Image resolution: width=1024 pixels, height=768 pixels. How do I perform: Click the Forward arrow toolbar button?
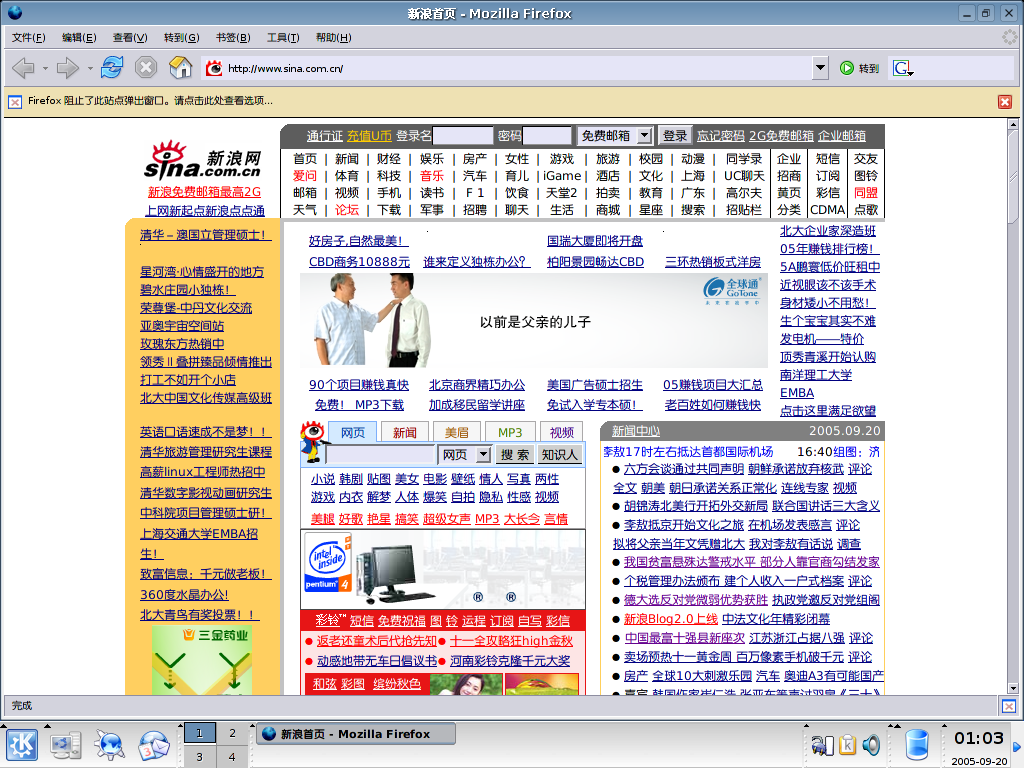click(x=67, y=67)
